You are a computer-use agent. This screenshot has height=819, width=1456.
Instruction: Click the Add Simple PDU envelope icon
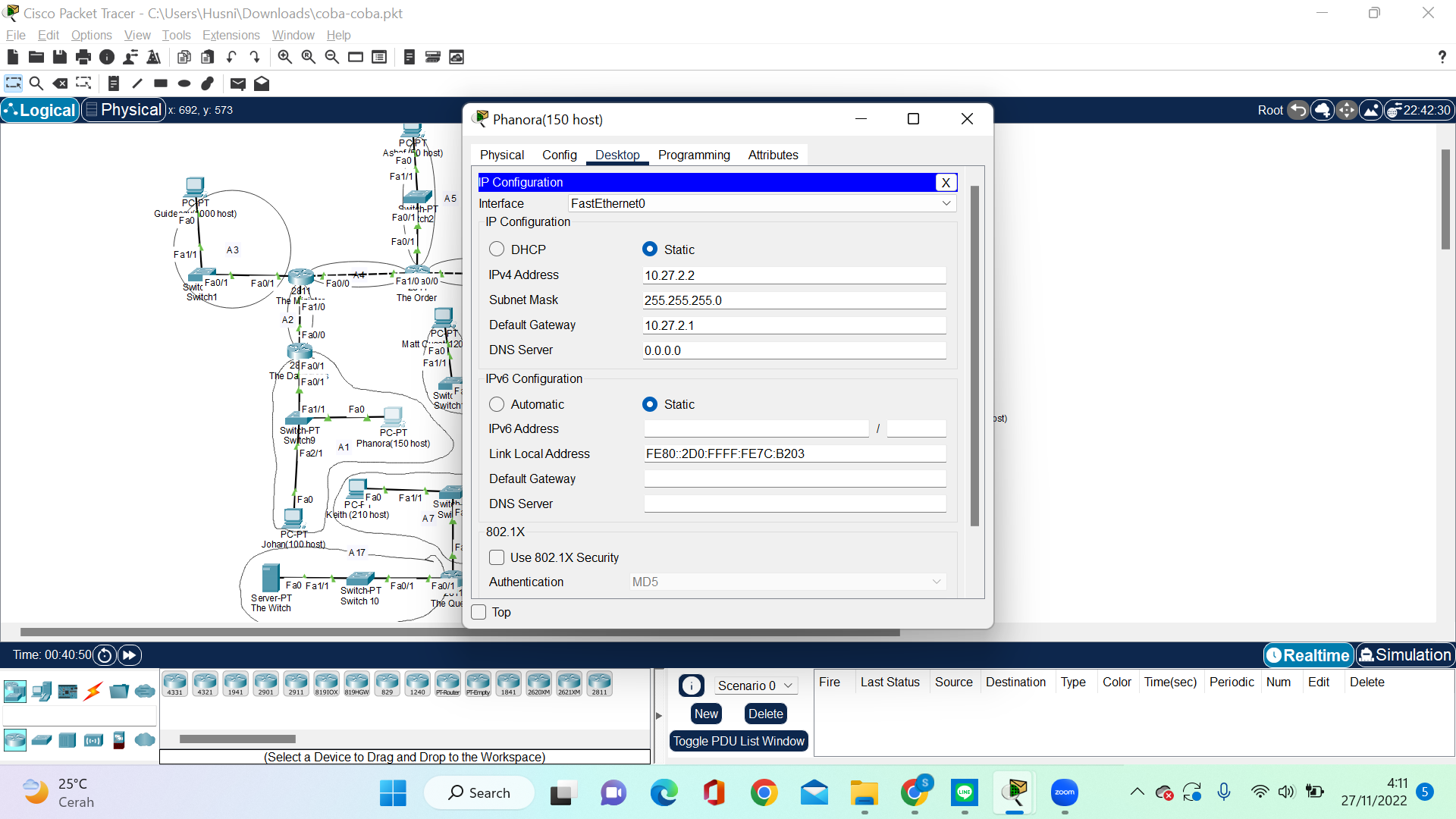coord(237,83)
